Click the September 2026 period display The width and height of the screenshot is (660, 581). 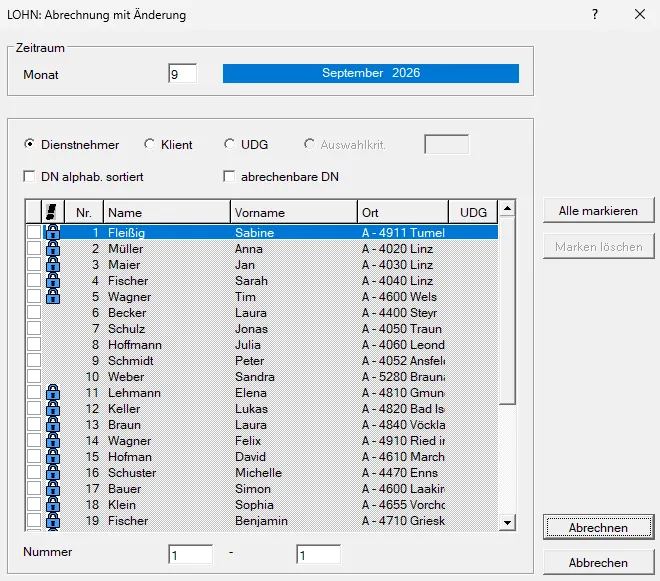point(371,73)
